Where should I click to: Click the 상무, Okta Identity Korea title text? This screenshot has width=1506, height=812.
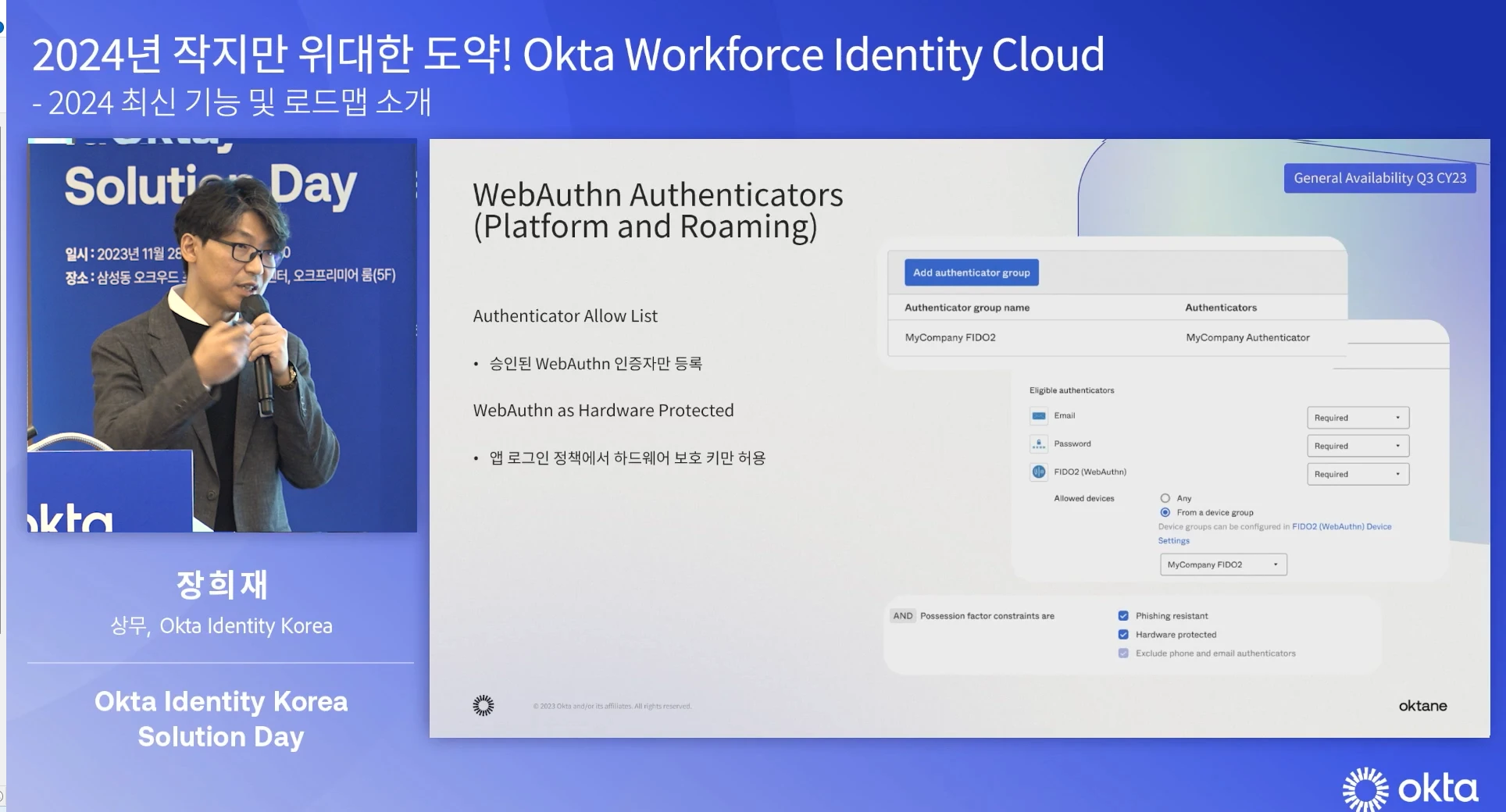coord(222,626)
